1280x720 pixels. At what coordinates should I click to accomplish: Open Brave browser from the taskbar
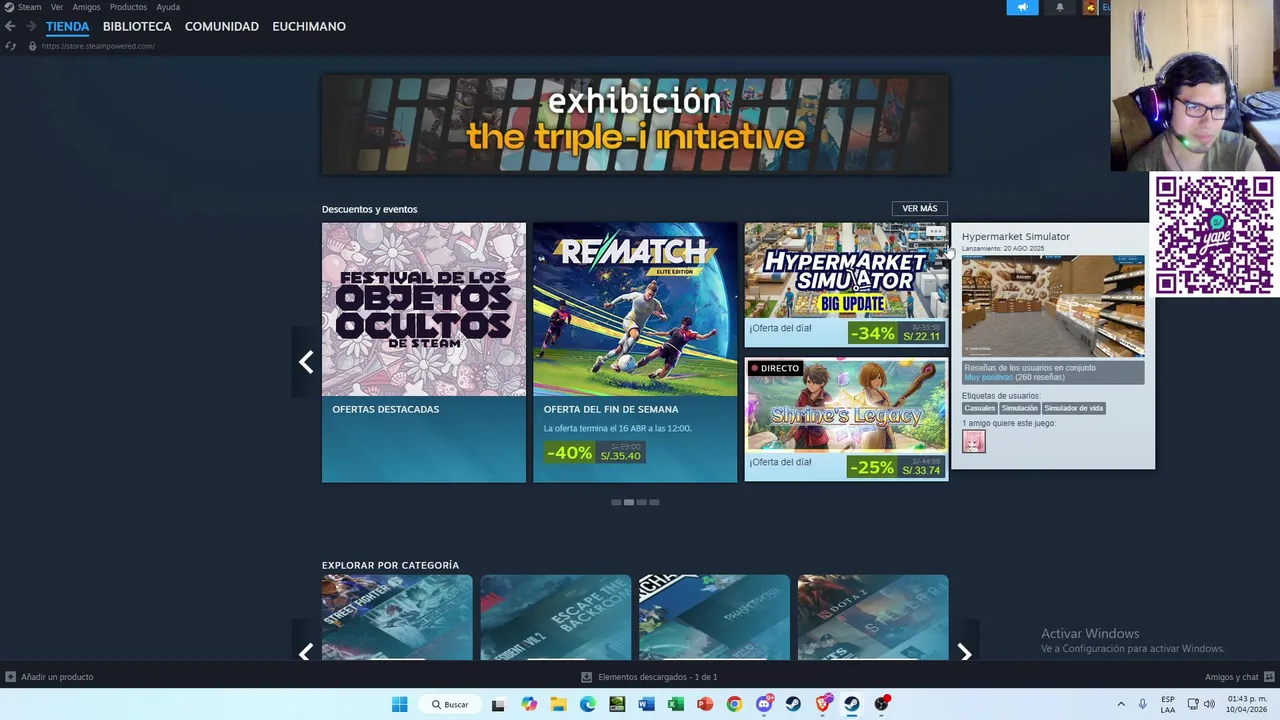[x=822, y=704]
